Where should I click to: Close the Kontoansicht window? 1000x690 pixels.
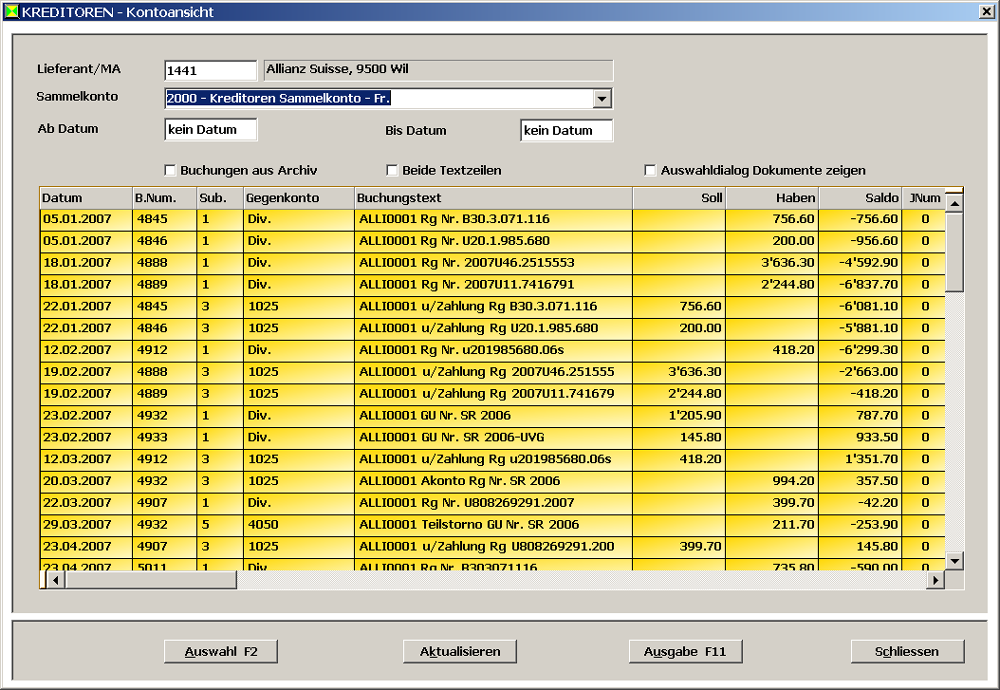[986, 12]
